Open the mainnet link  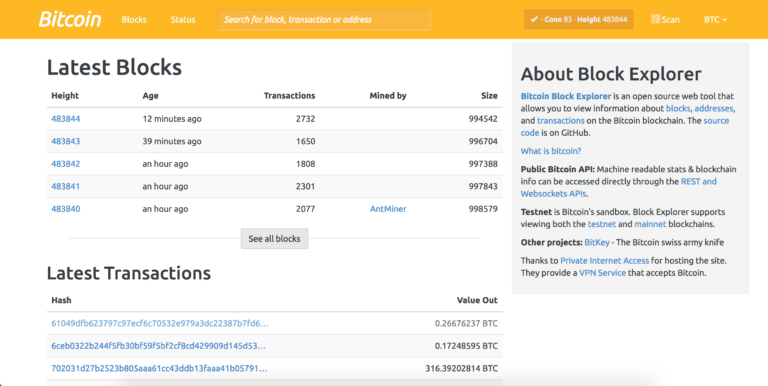[x=650, y=224]
